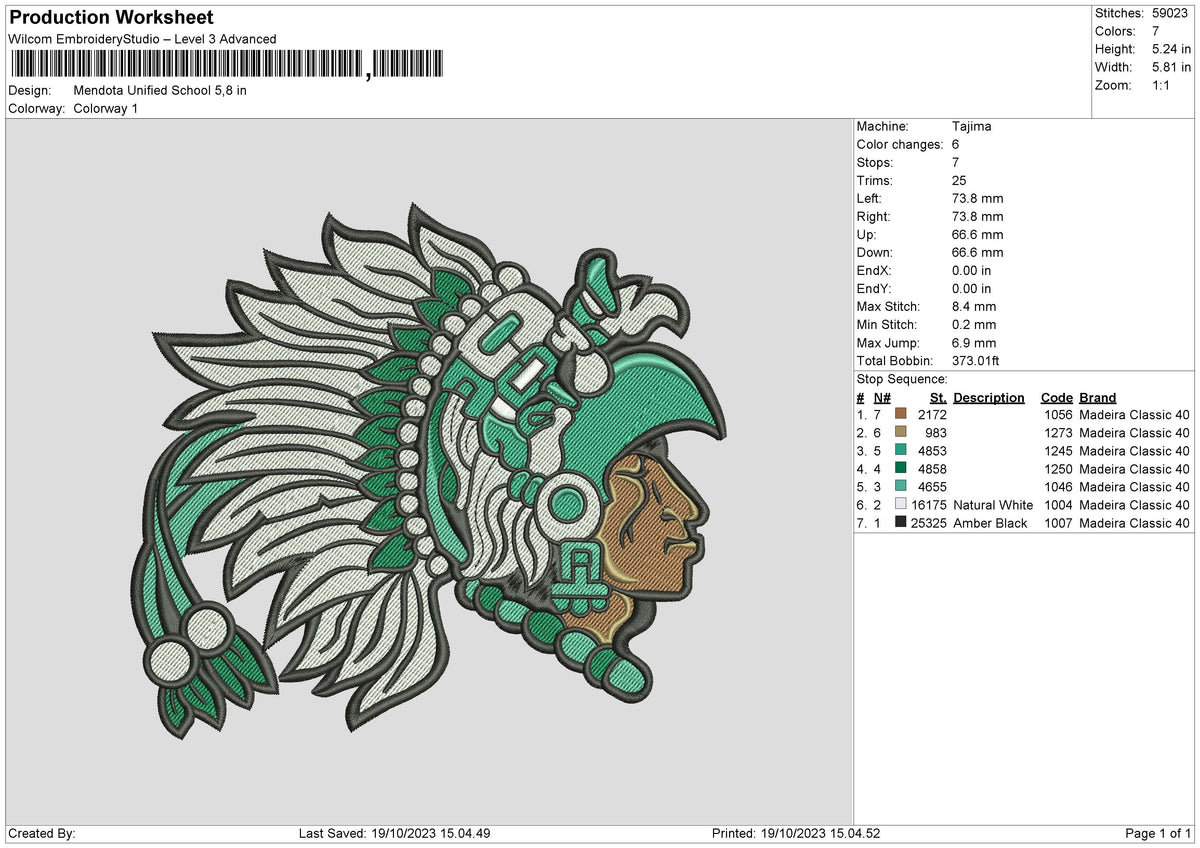Click the barcode below the software title
The width and height of the screenshot is (1200, 848).
[226, 67]
